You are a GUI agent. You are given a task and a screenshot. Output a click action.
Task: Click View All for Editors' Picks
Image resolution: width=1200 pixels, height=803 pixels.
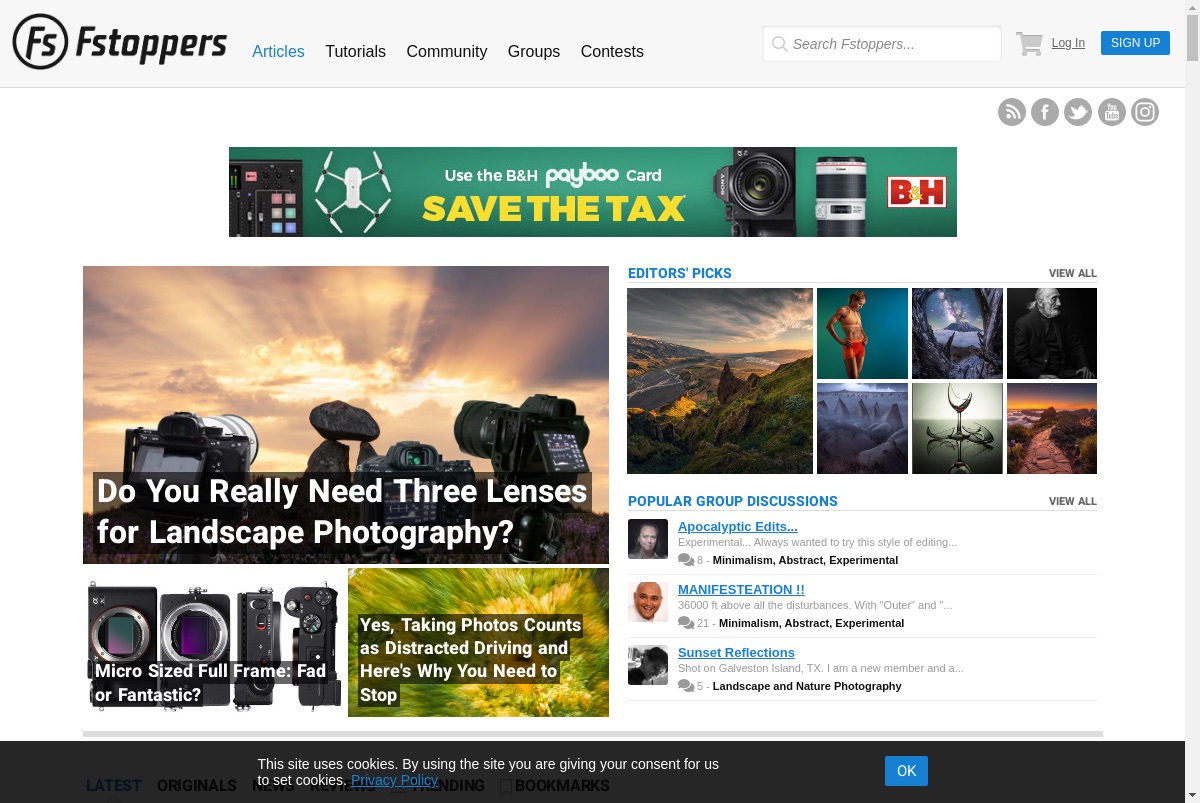pos(1073,273)
